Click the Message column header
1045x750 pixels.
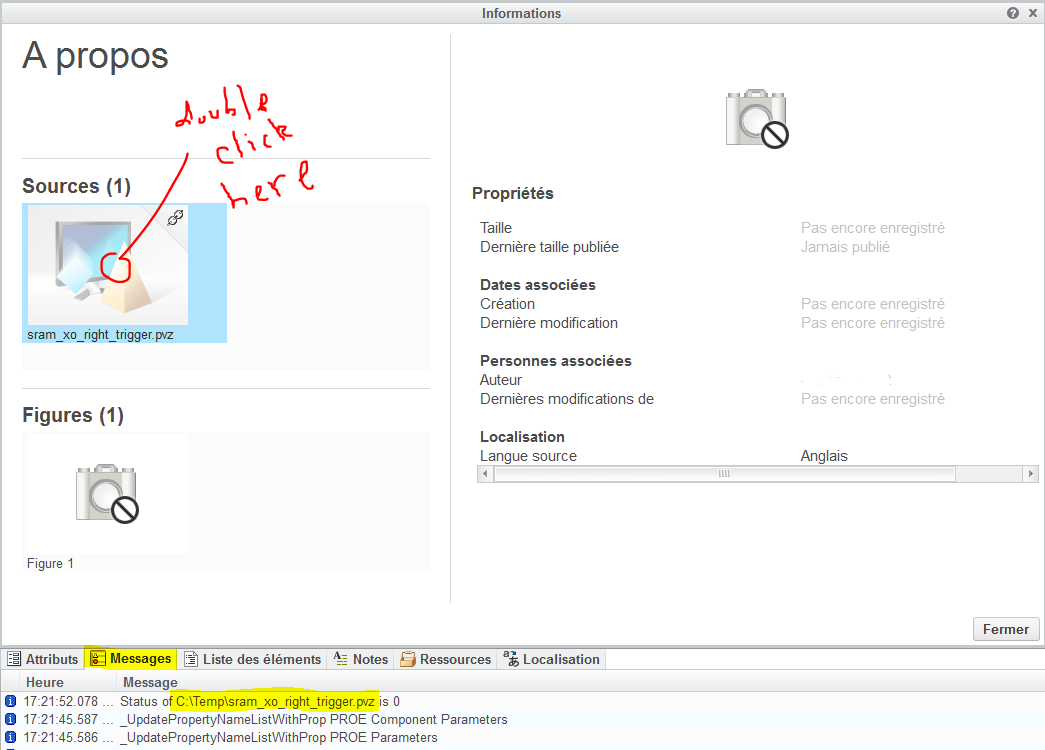tap(151, 682)
